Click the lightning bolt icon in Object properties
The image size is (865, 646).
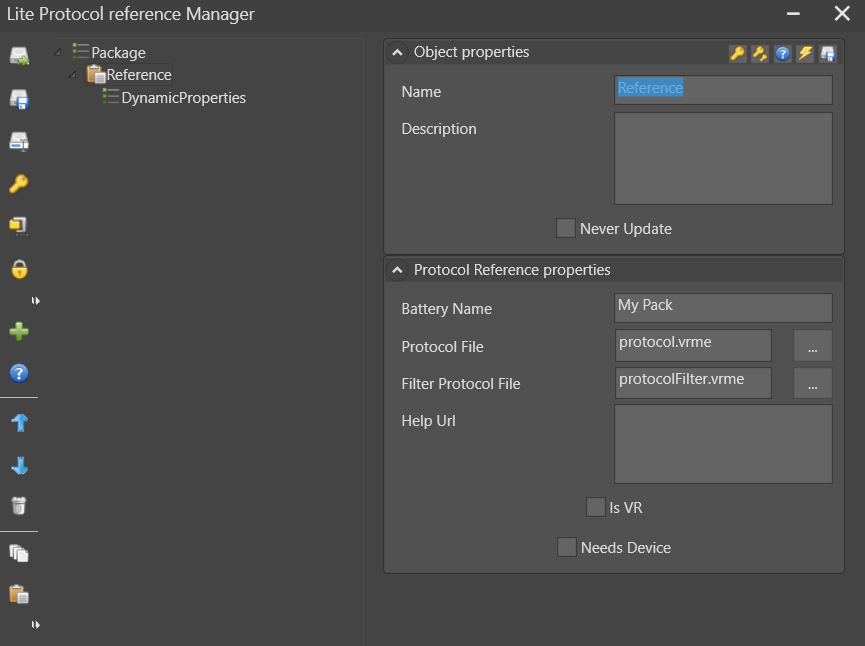point(805,54)
